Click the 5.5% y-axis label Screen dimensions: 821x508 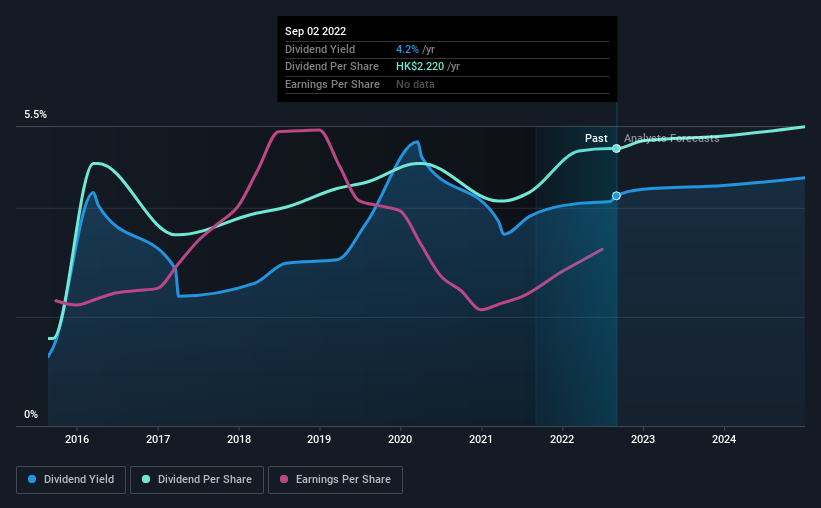[x=36, y=115]
